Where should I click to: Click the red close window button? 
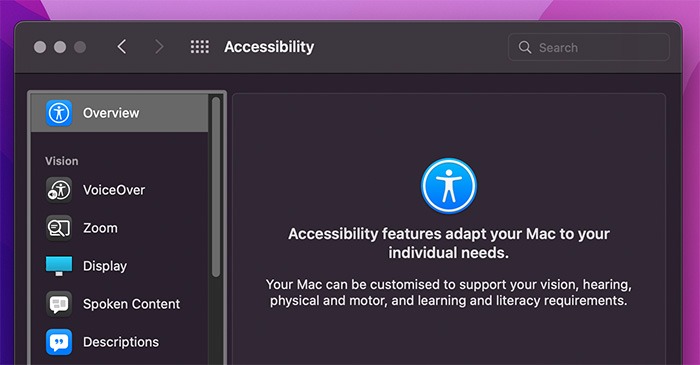(x=40, y=47)
